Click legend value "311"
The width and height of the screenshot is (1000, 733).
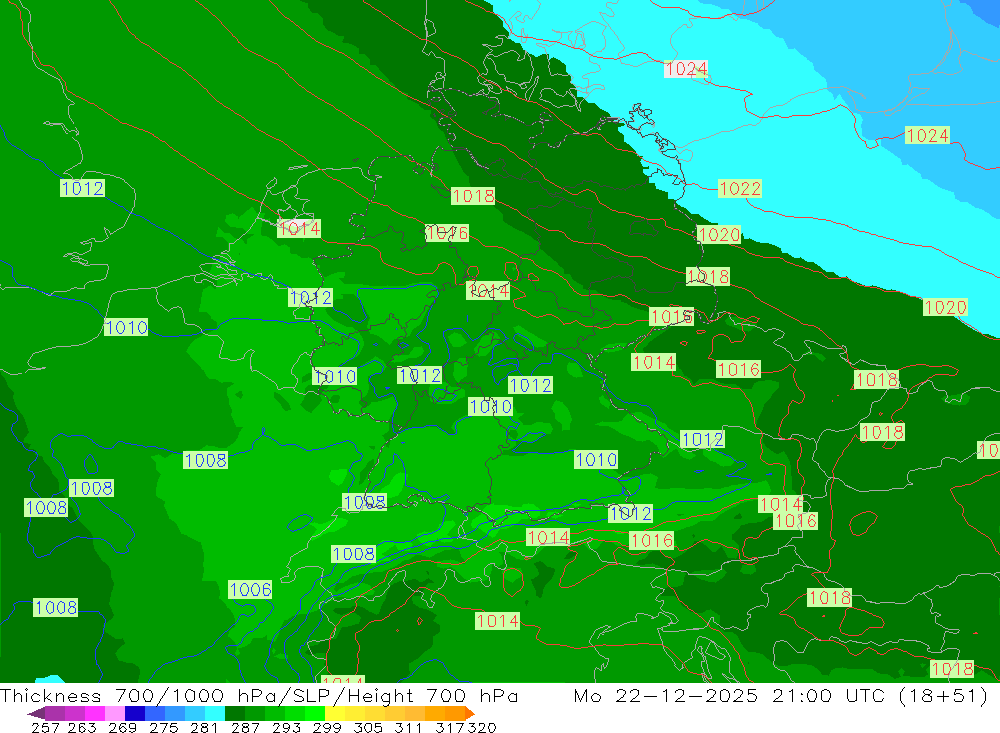click(407, 727)
